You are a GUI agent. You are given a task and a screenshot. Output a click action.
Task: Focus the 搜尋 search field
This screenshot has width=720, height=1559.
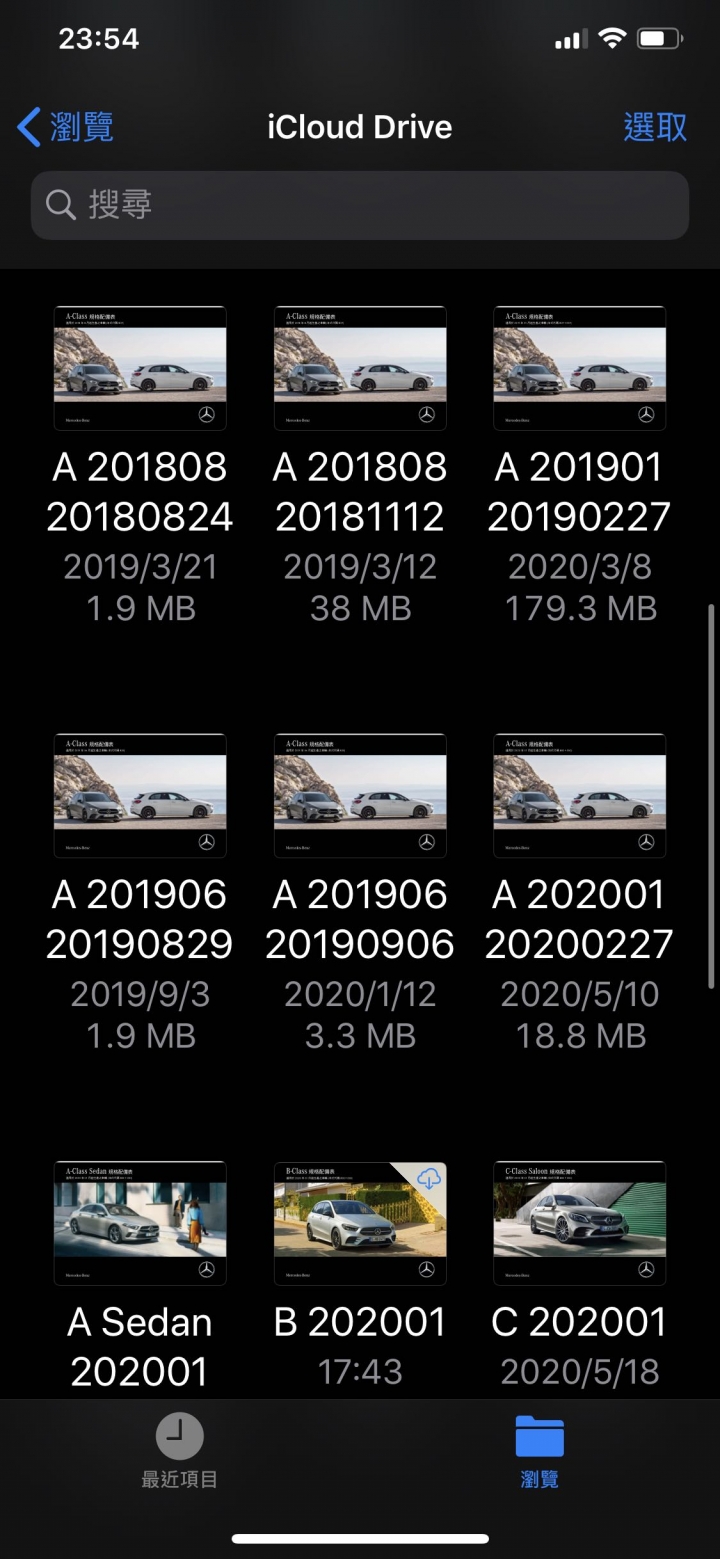360,205
